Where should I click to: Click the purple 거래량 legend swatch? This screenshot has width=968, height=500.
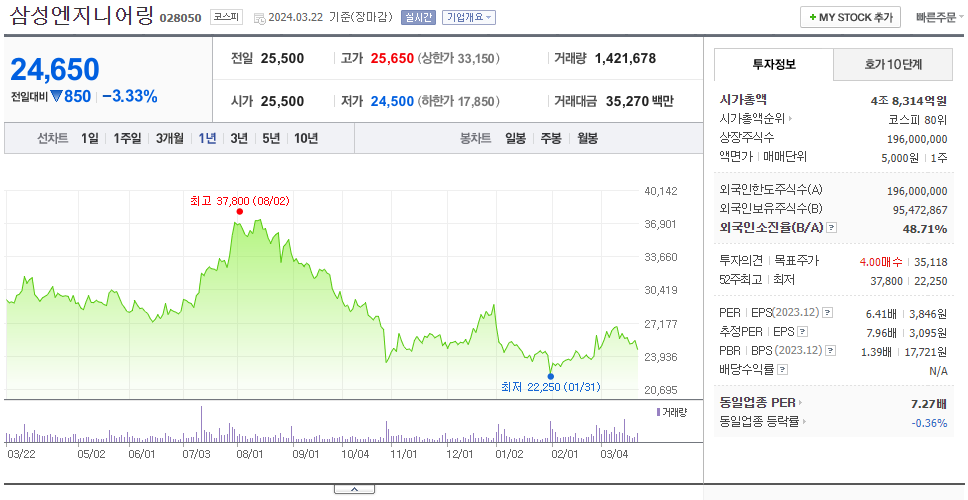658,412
